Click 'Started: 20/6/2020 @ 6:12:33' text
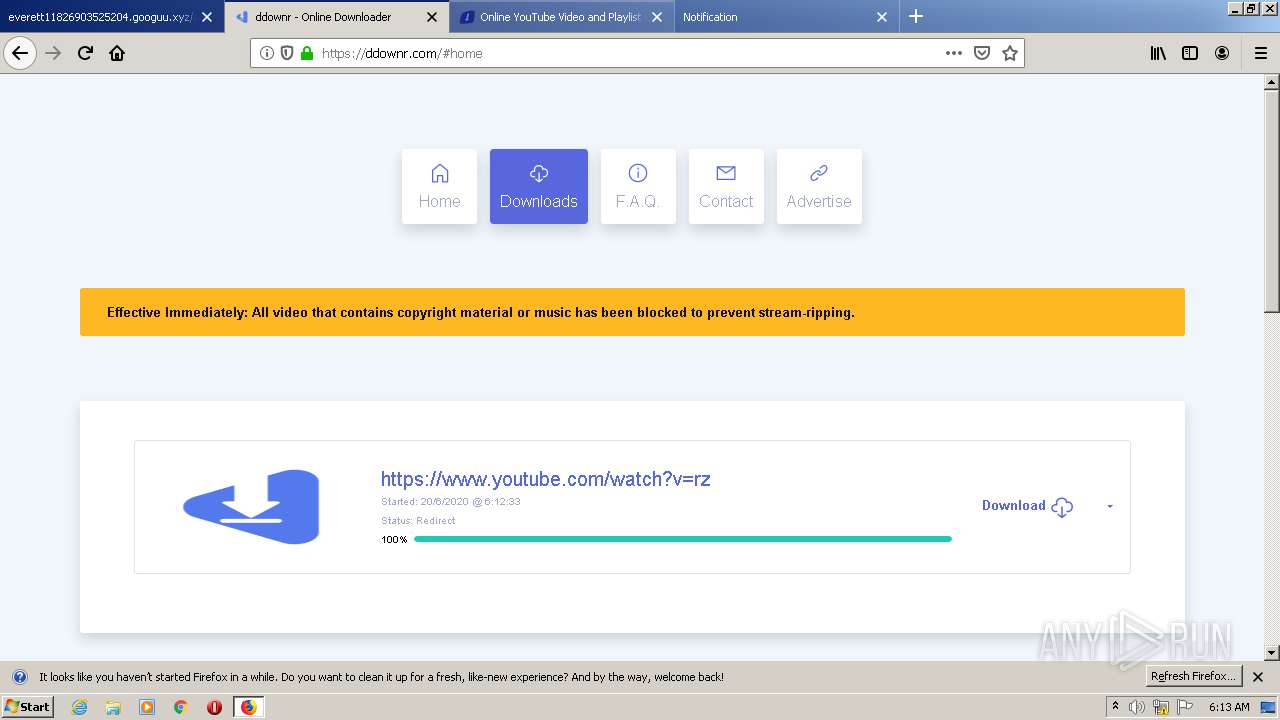This screenshot has width=1280, height=720. tap(451, 502)
